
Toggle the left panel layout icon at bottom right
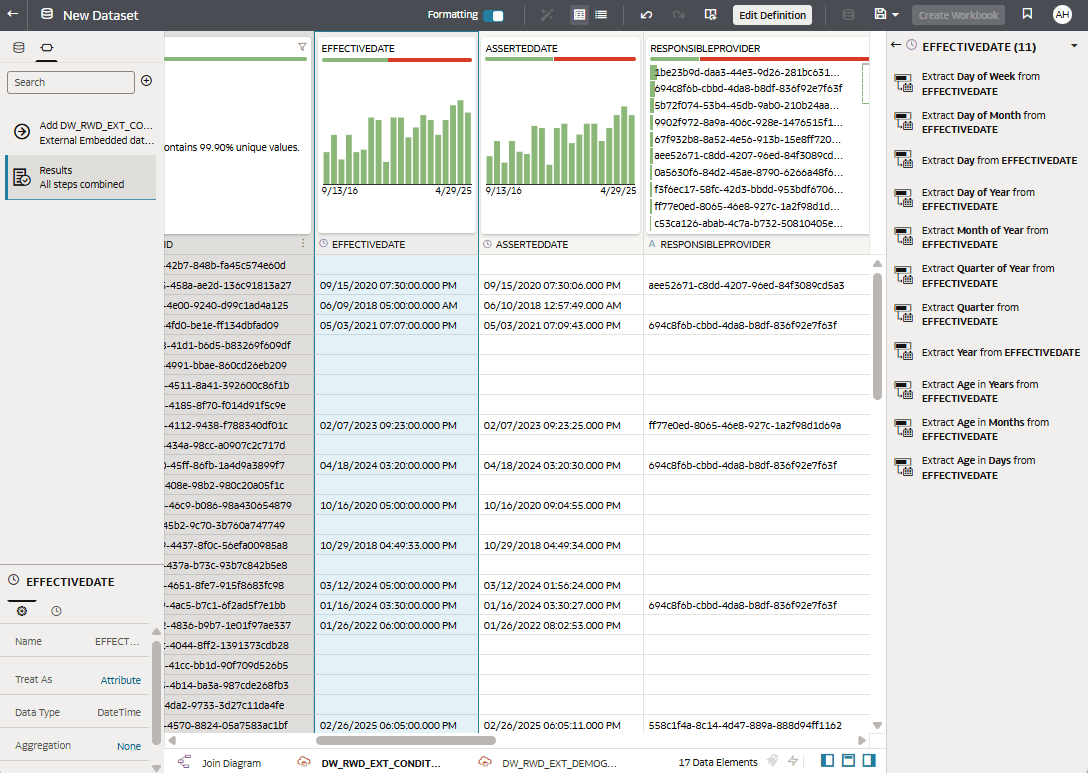(826, 761)
